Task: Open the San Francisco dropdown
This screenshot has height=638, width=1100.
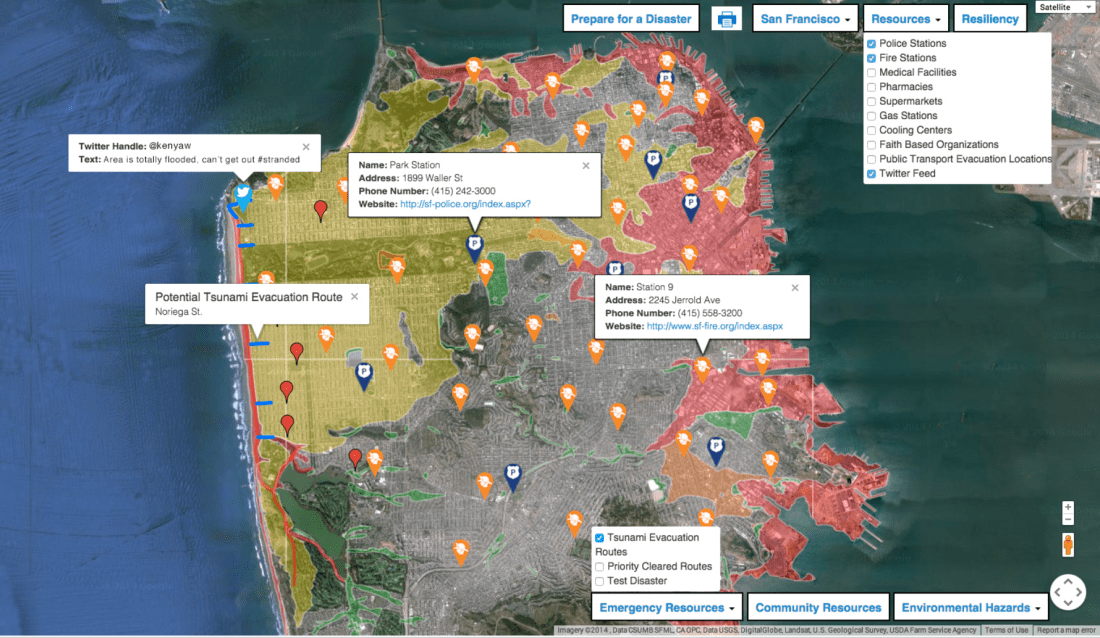Action: coord(806,19)
